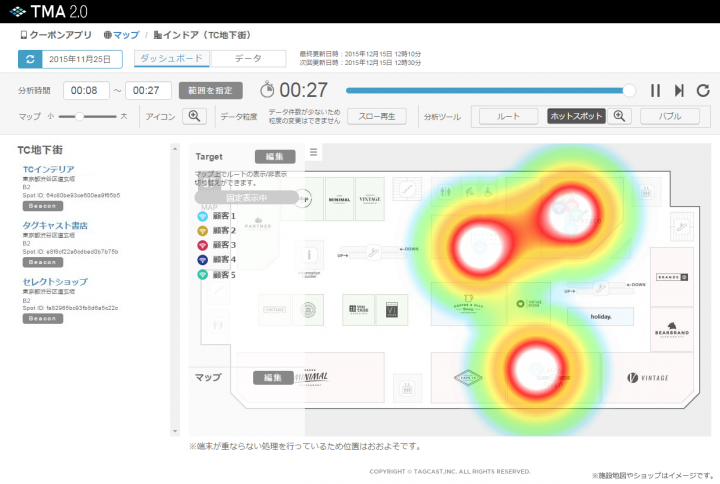Switch to the ダッシュボード tab
Screen dimensions: 720x484
point(172,58)
